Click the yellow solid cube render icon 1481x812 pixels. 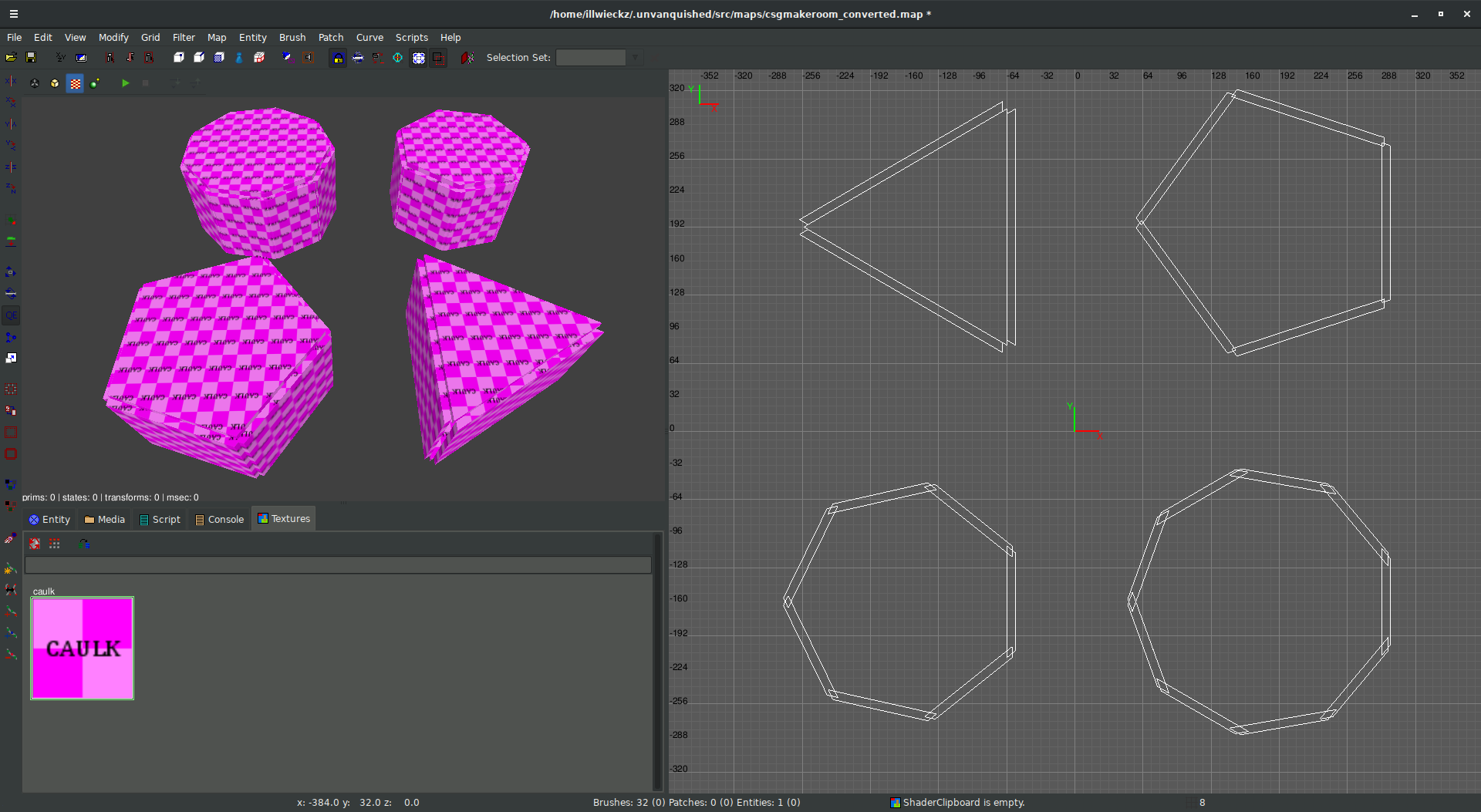(55, 83)
